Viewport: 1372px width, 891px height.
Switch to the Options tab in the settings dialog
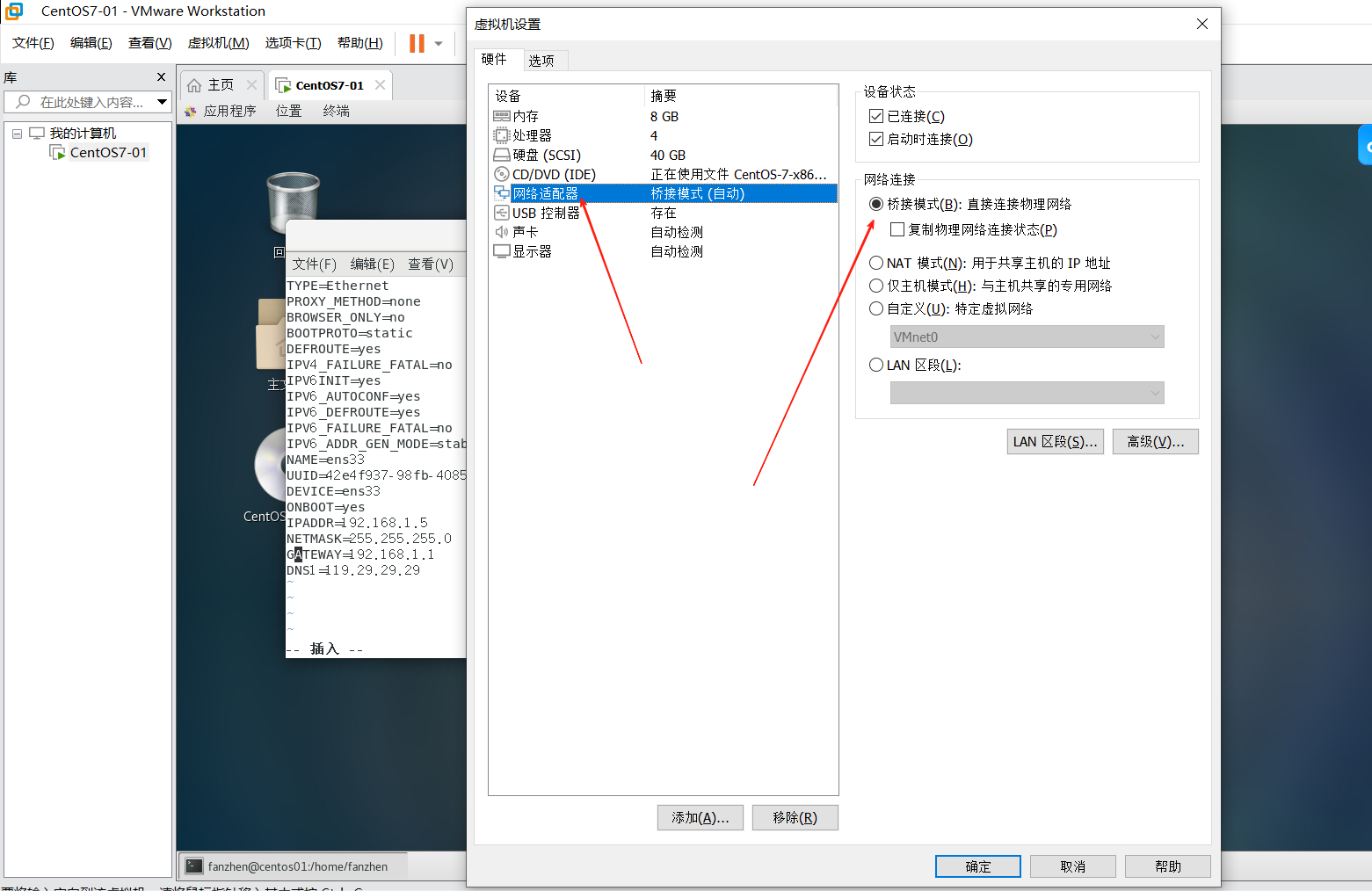click(x=541, y=61)
